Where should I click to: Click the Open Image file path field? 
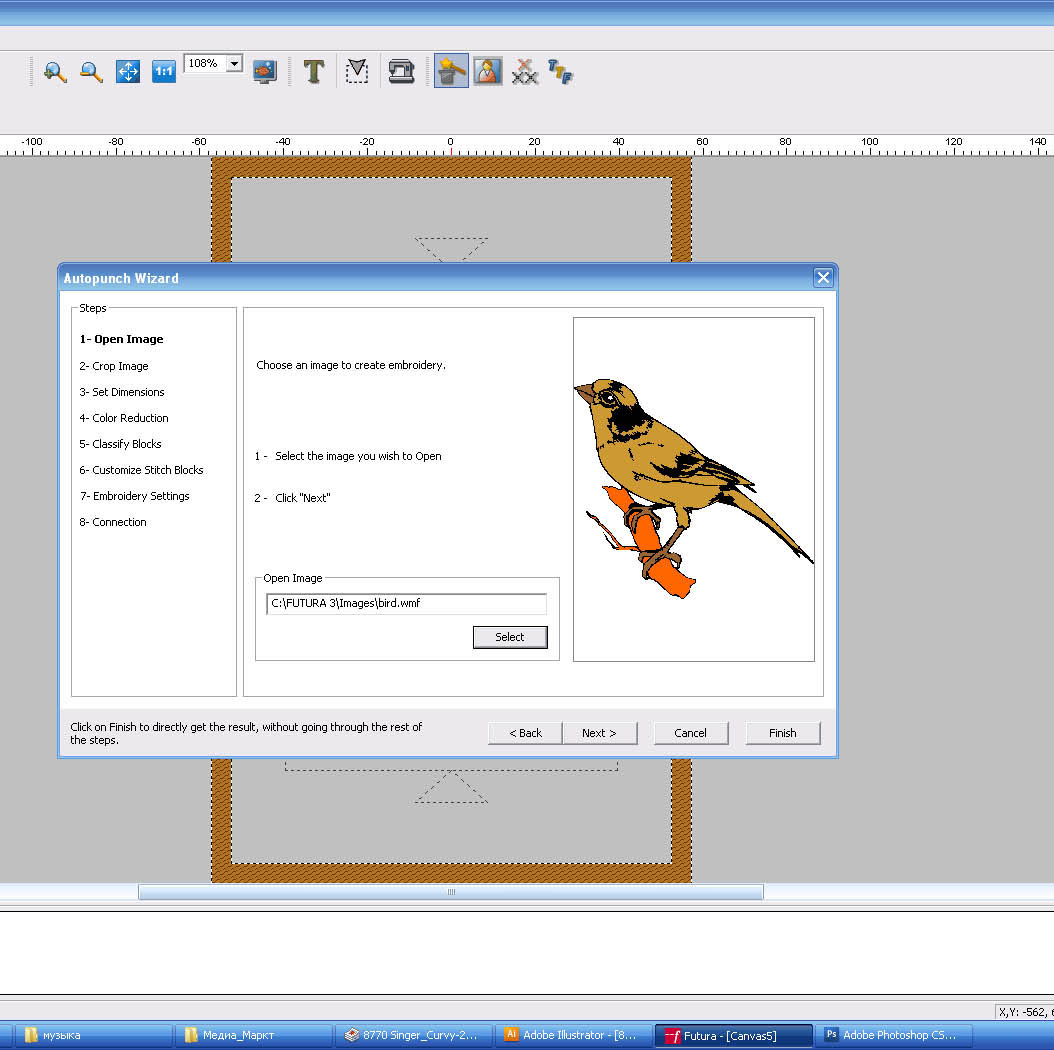point(406,604)
